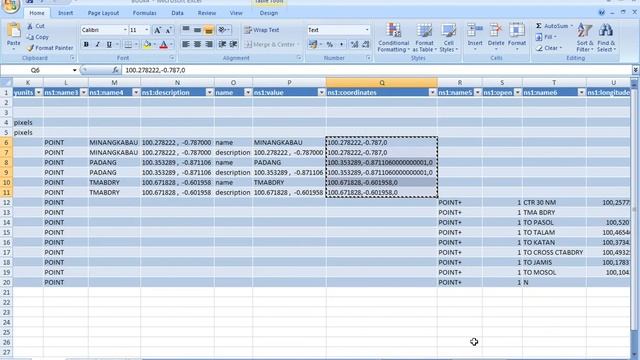Viewport: 640px width, 360px height.
Task: Click the Increase Decimal icon
Action: (x=354, y=44)
